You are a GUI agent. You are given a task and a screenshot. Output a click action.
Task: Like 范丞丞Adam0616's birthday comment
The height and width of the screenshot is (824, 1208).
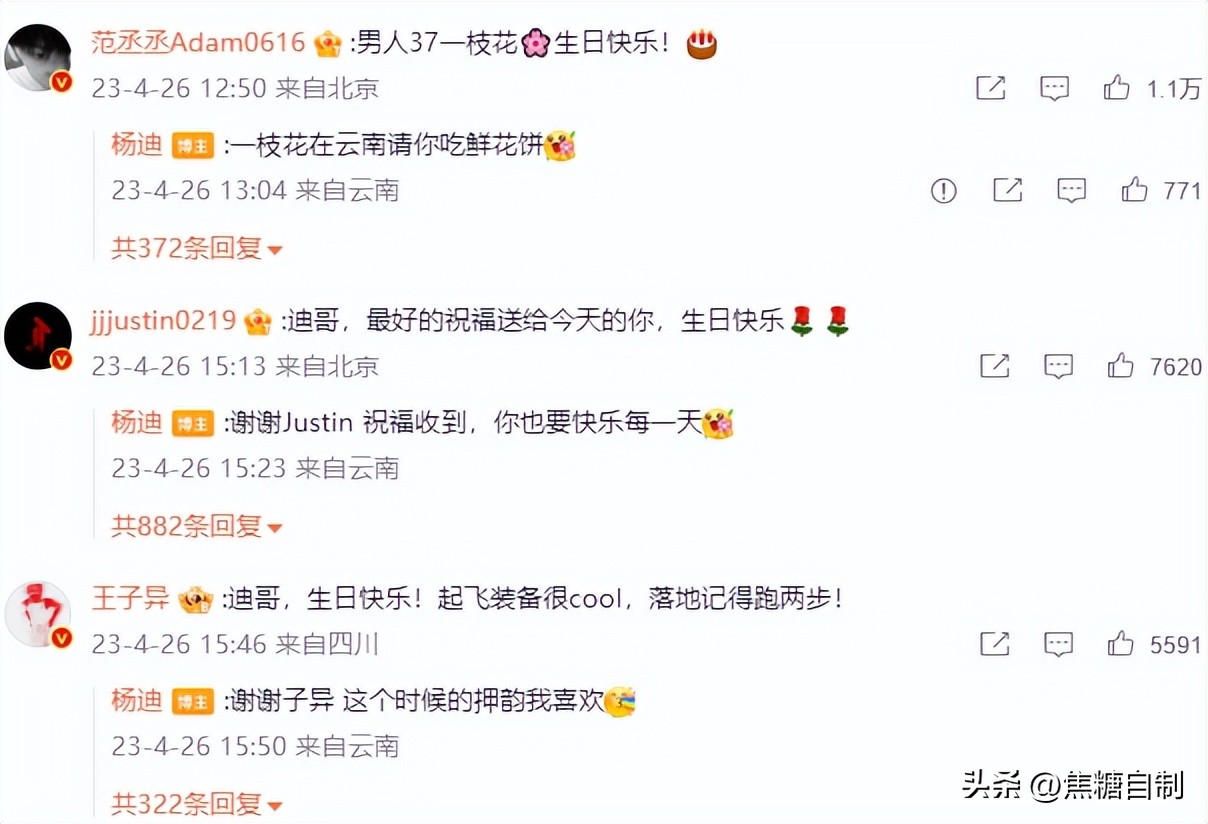(1116, 88)
